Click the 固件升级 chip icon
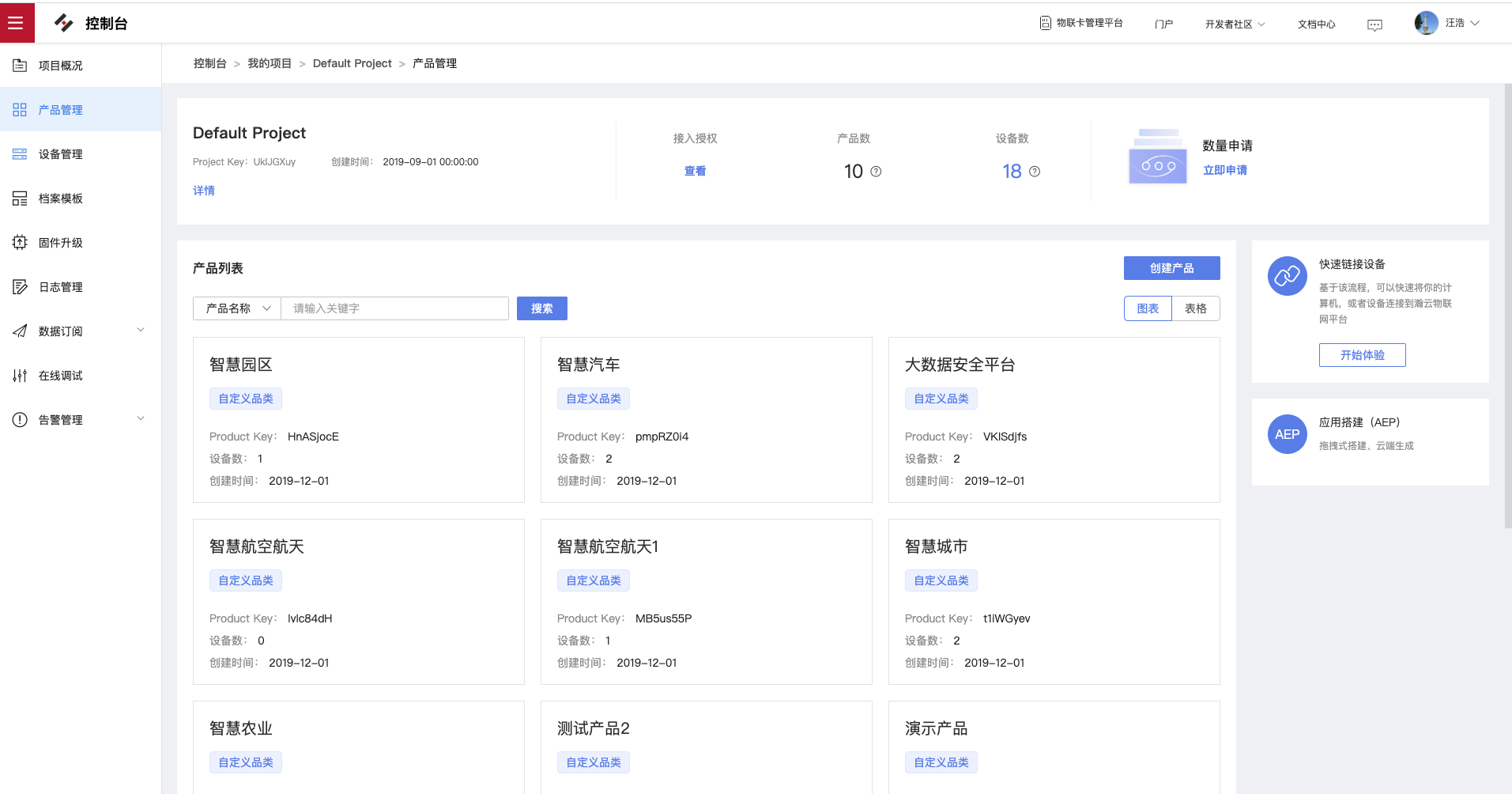Viewport: 1512px width, 794px height. (x=20, y=243)
